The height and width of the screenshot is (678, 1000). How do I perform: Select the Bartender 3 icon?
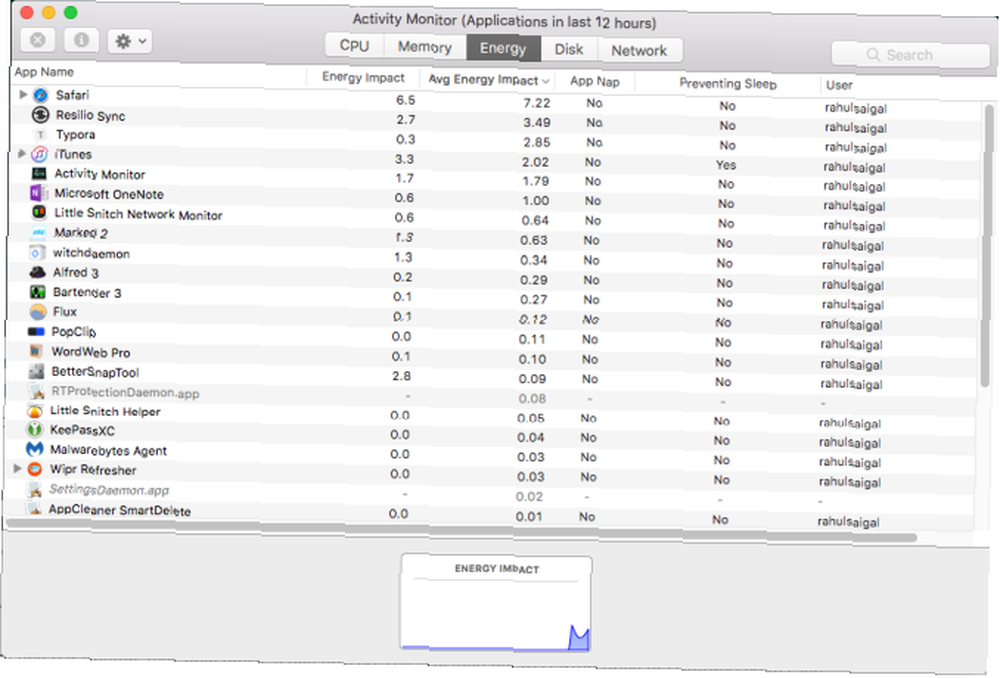pos(38,292)
